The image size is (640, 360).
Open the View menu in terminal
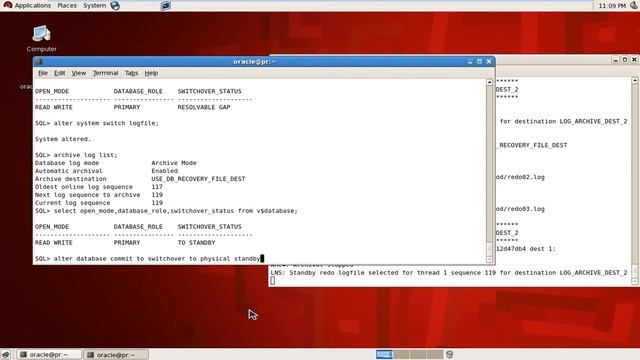coord(79,73)
